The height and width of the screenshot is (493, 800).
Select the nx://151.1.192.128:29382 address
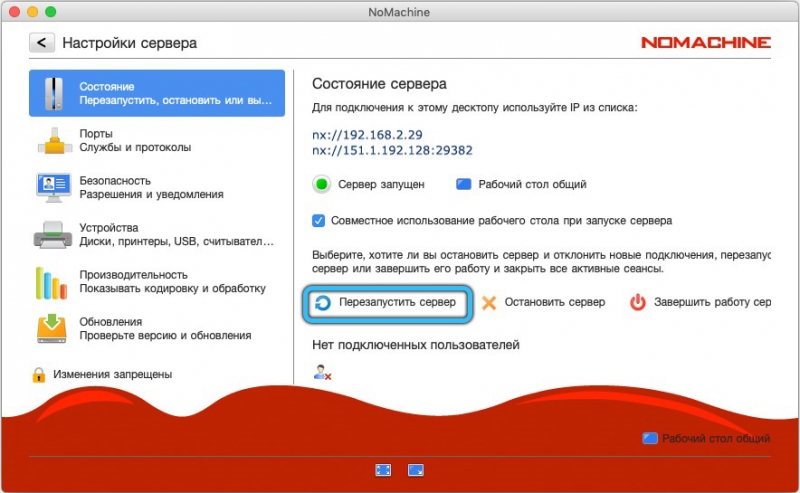(392, 151)
